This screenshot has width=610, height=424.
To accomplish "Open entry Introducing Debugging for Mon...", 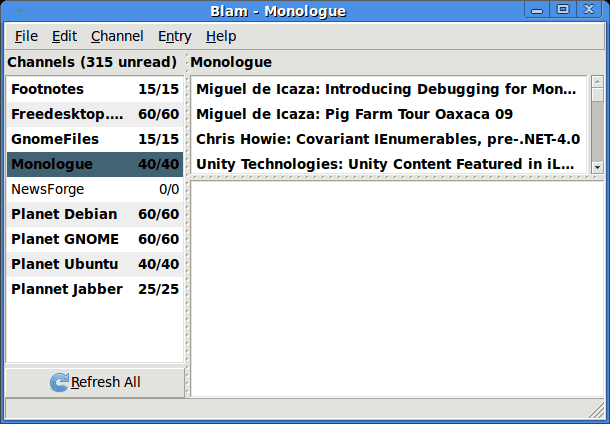I will coord(389,89).
